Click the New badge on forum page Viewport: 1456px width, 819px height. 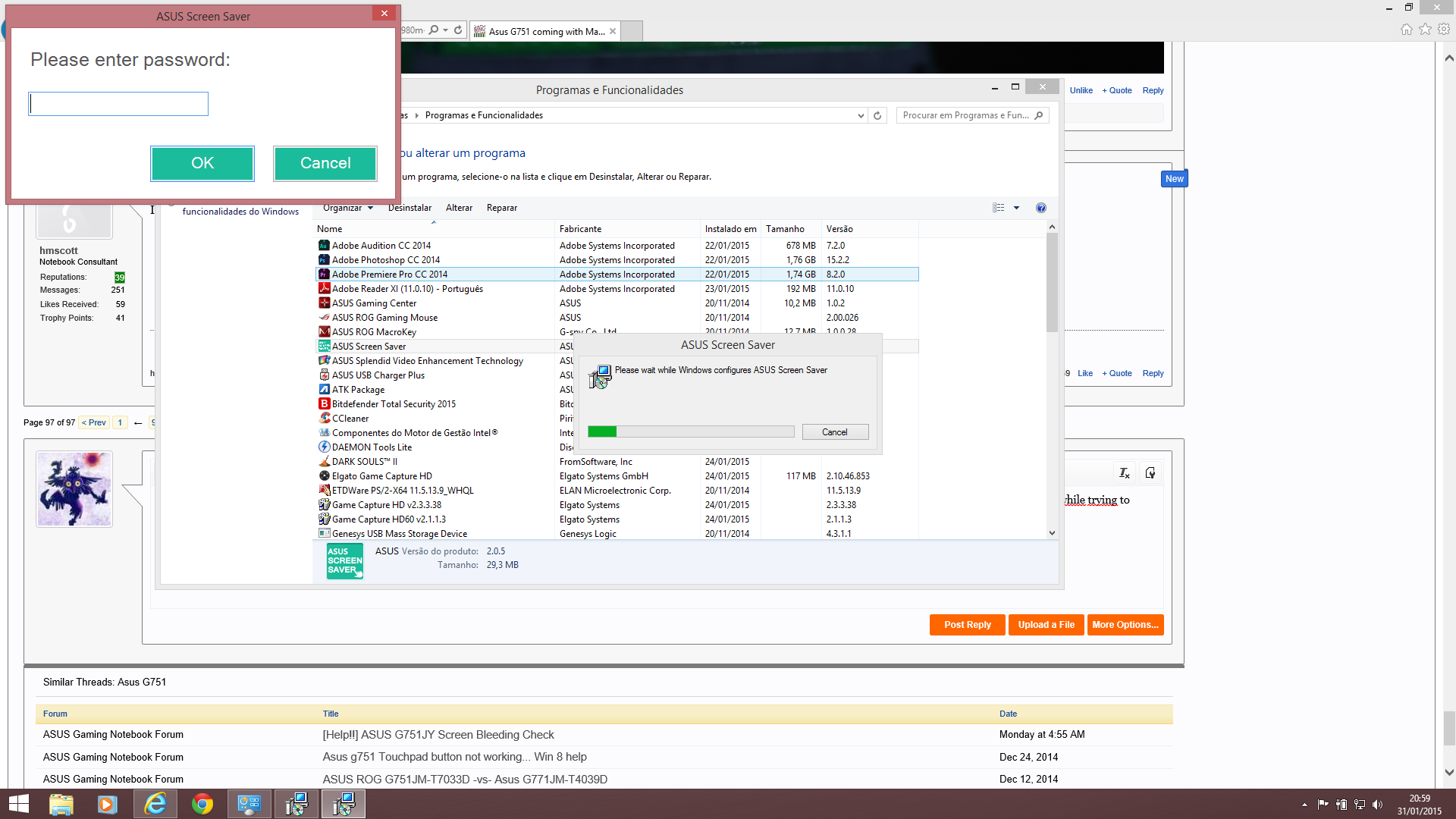click(x=1174, y=179)
